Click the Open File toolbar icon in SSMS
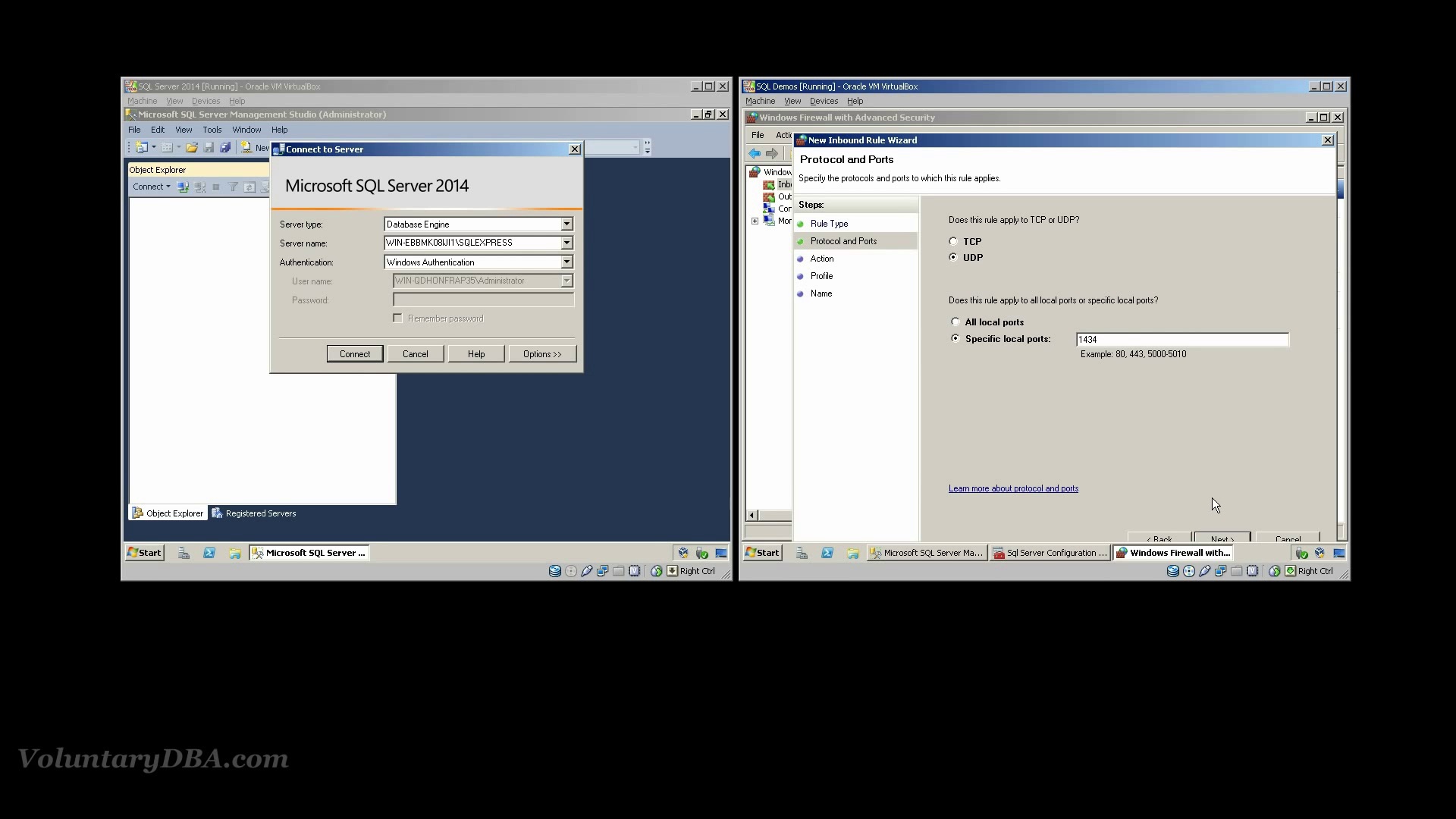Screen dimensions: 1456x819 (192, 147)
